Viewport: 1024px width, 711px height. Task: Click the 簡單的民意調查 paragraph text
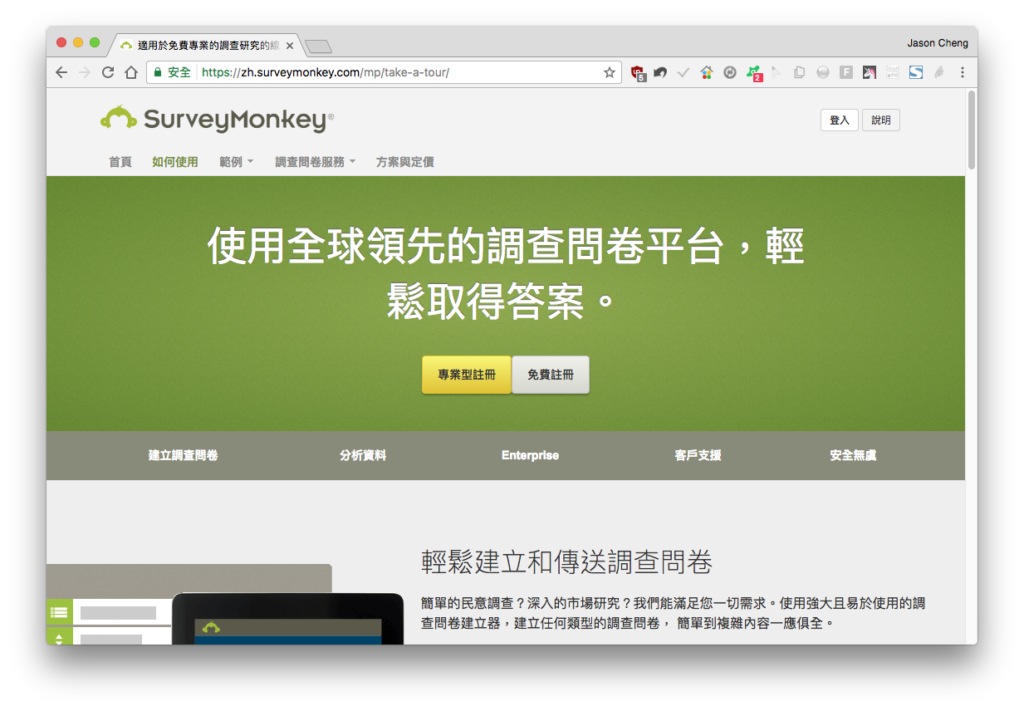coord(673,613)
